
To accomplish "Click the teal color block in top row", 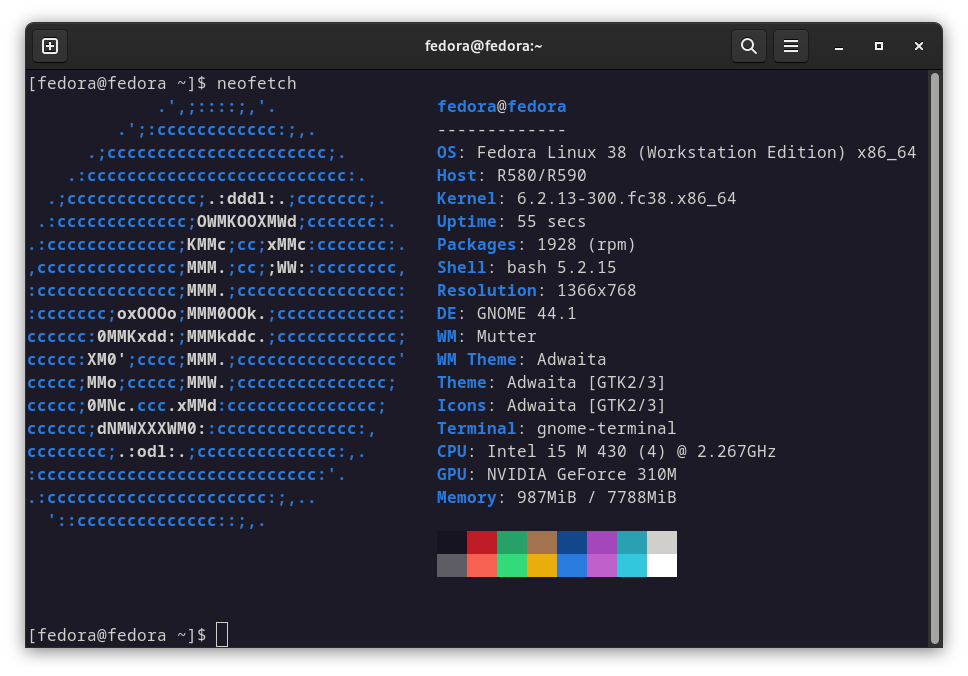I will tap(632, 543).
